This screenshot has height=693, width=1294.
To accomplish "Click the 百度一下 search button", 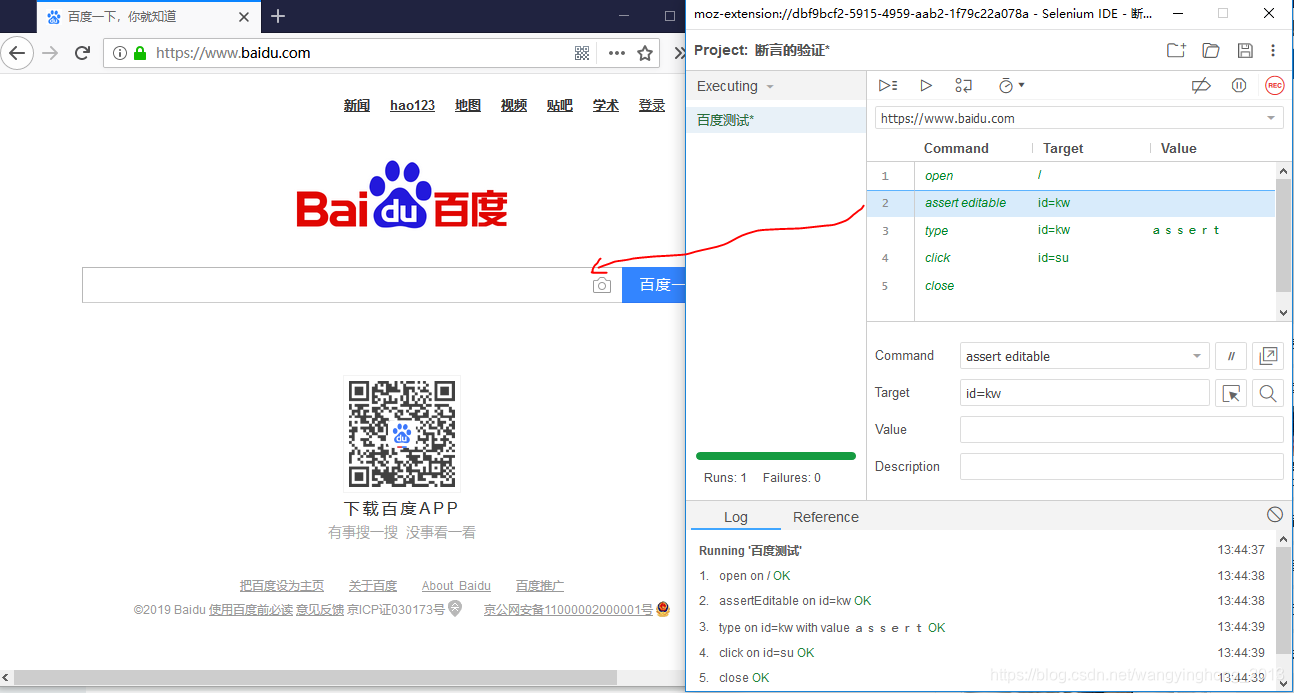I will click(x=654, y=285).
